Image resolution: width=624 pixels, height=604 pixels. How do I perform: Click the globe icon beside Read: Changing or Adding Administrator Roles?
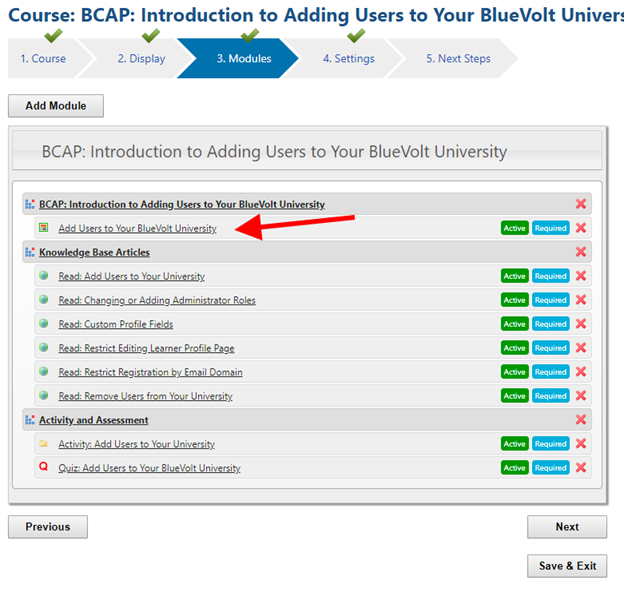[44, 299]
